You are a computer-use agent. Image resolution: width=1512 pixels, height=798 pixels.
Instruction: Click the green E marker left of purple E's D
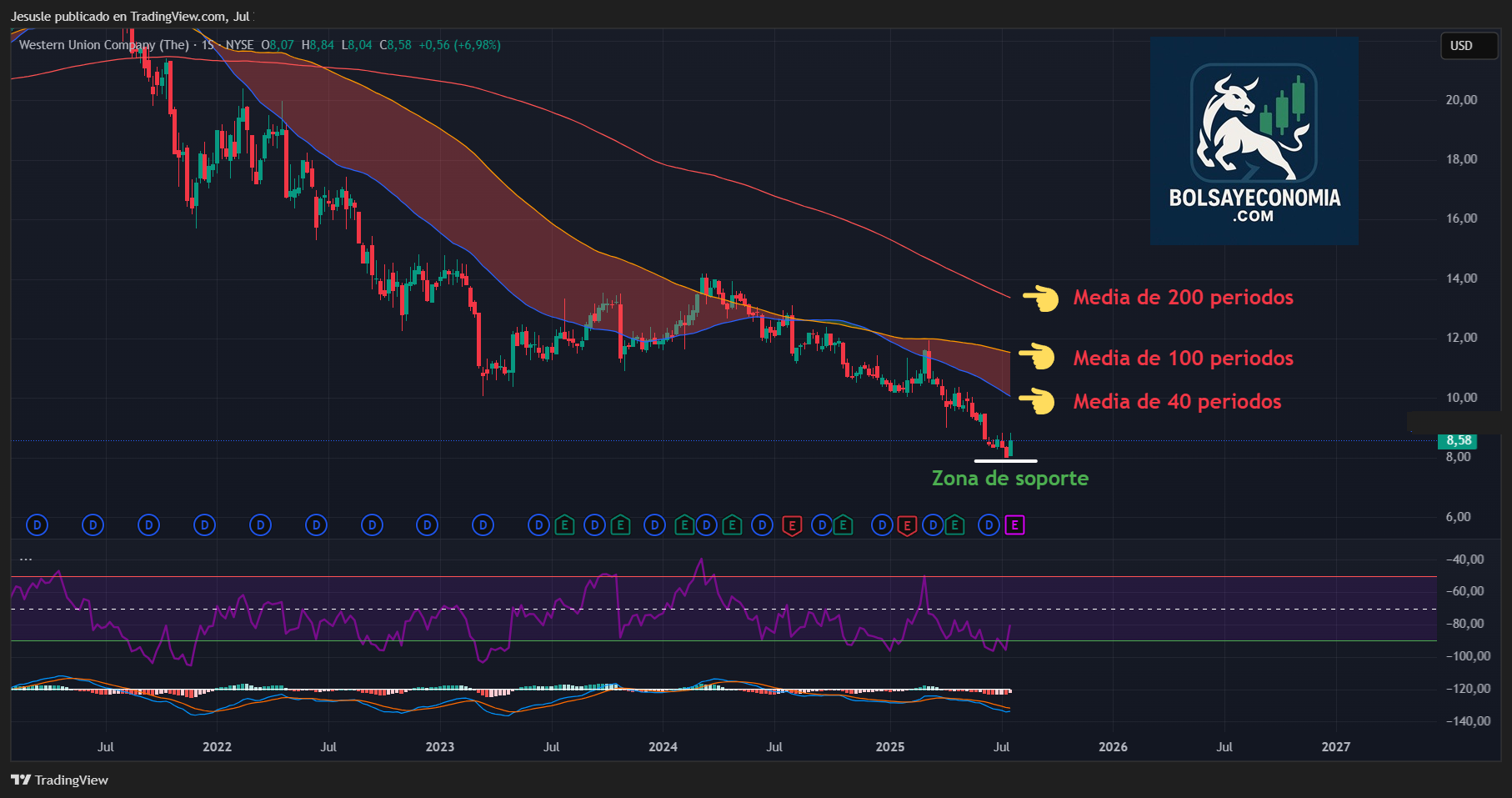pyautogui.click(x=955, y=525)
